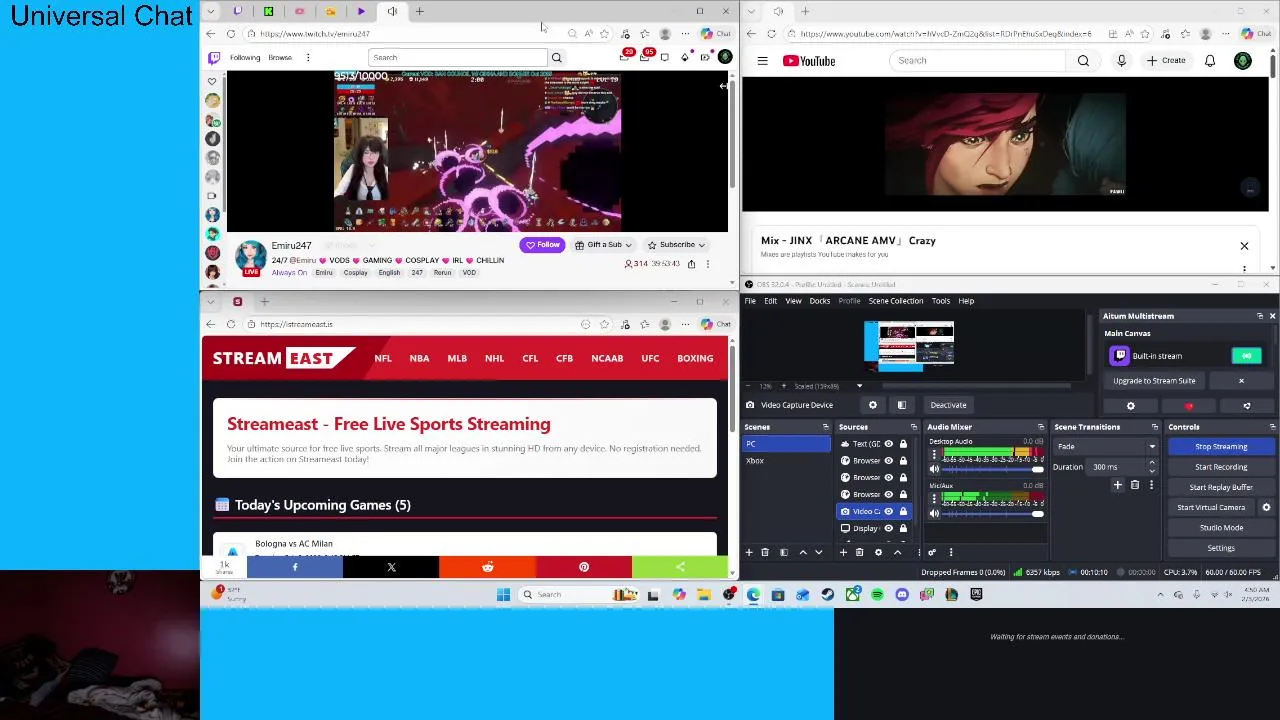The image size is (1280, 720).
Task: Open OBS Tools menu
Action: [941, 301]
